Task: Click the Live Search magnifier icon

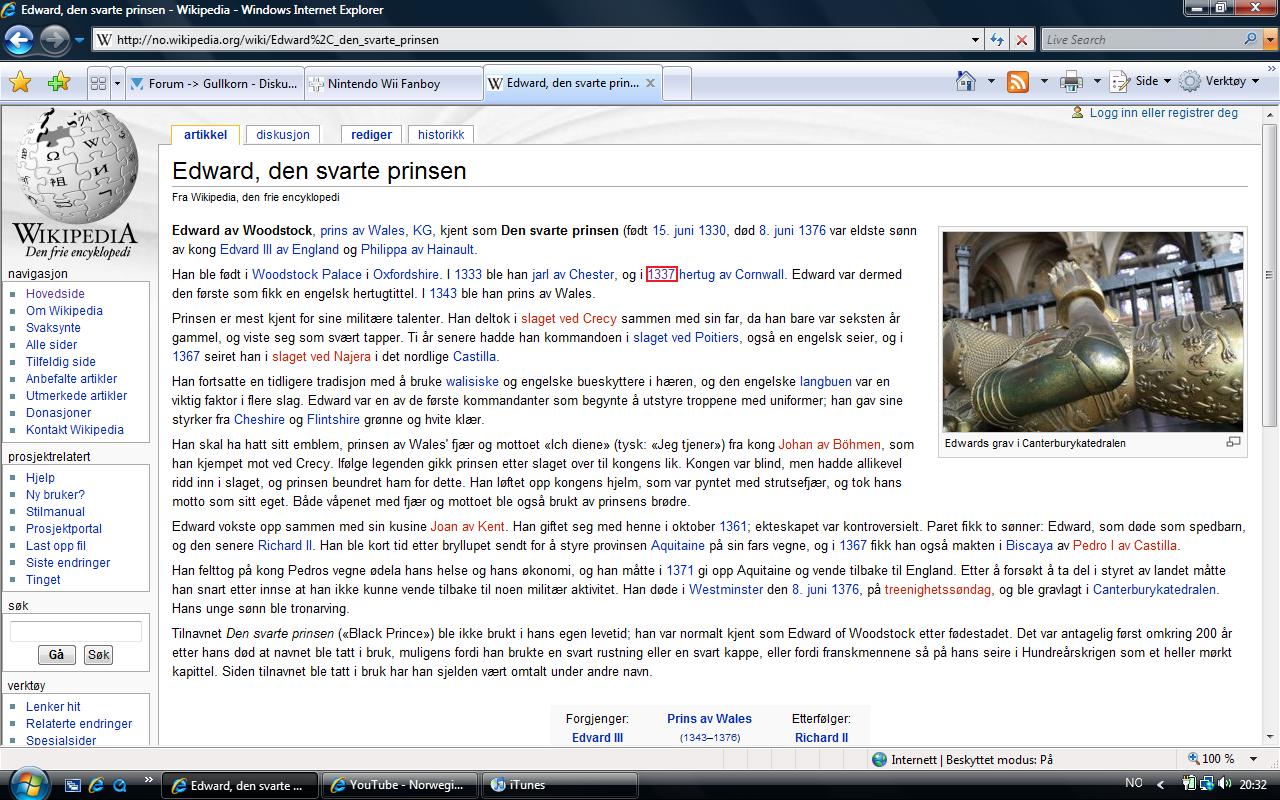Action: click(1251, 40)
